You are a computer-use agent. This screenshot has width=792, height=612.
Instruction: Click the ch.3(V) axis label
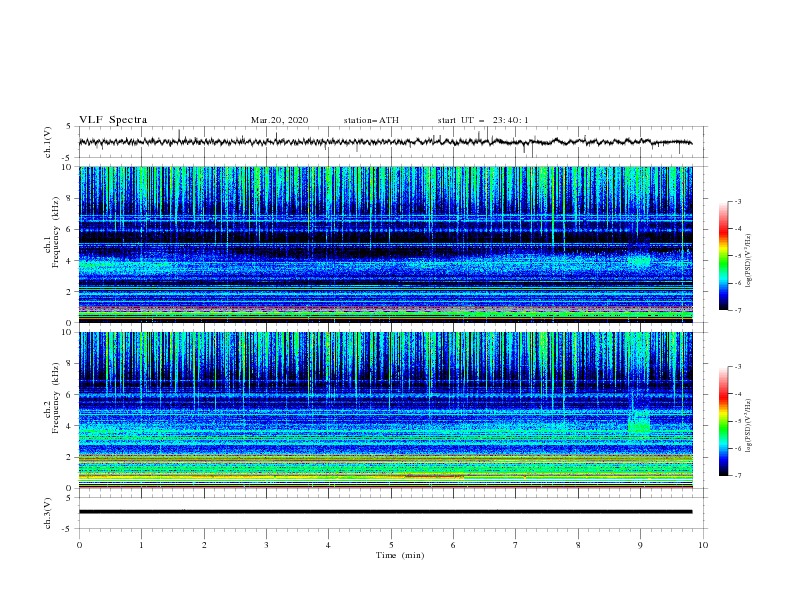[x=48, y=513]
